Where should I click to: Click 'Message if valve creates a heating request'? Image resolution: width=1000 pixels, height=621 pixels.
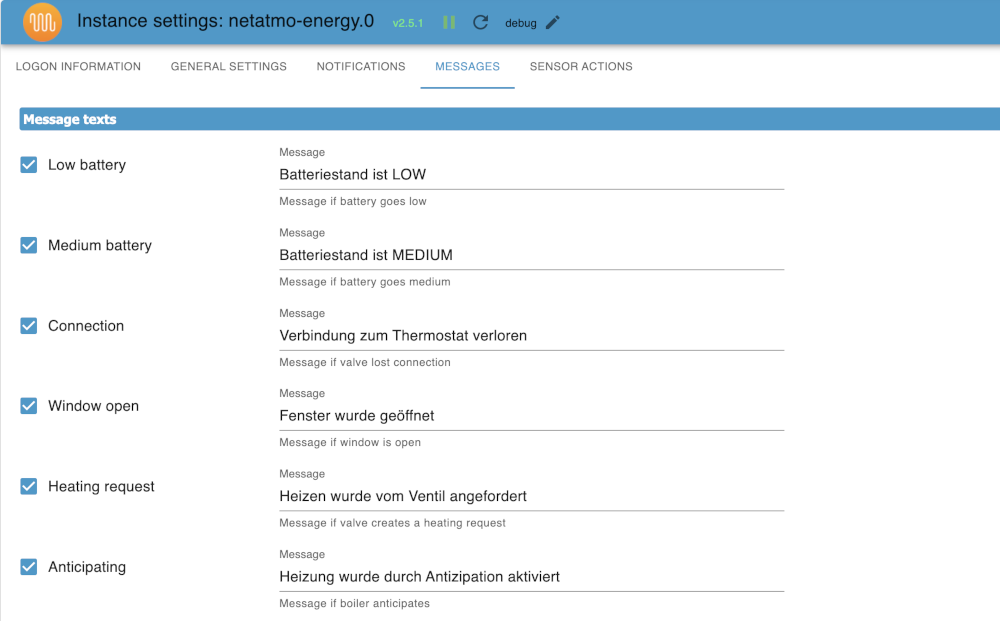tap(392, 523)
